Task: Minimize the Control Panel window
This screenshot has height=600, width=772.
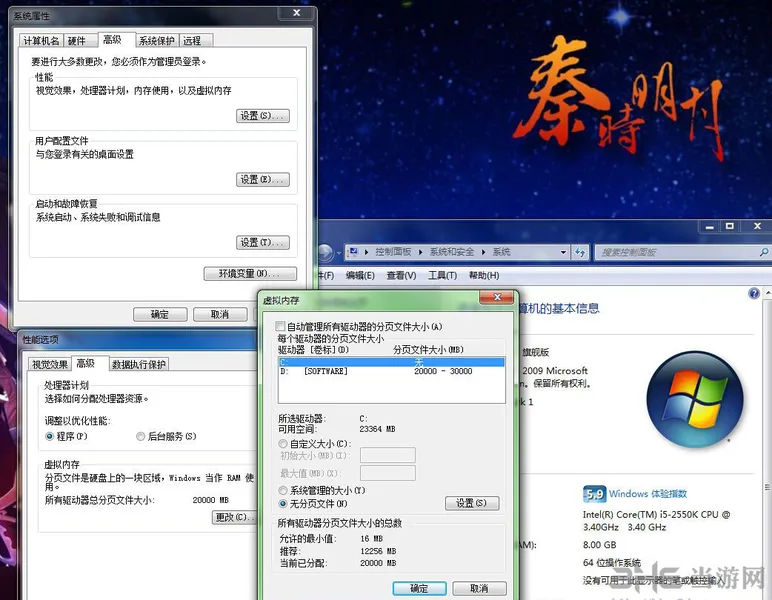Action: [x=709, y=226]
